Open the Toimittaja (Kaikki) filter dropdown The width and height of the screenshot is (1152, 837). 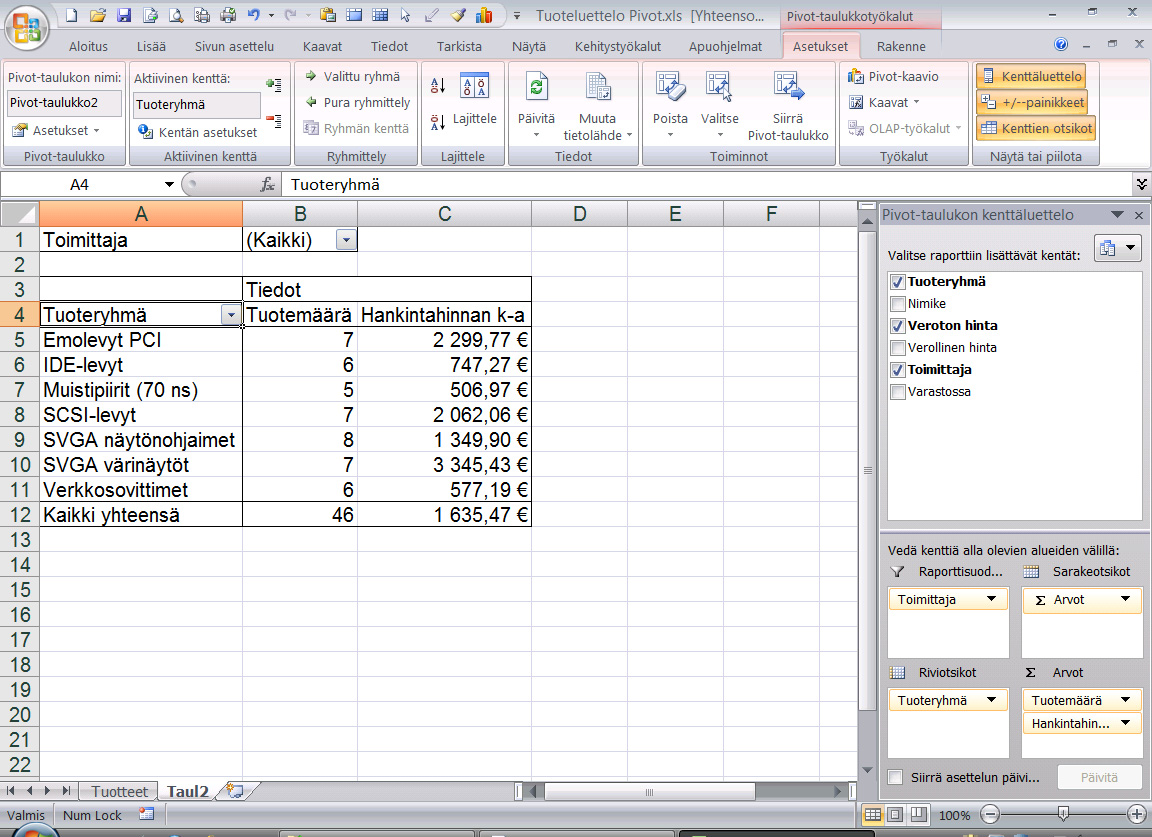[346, 240]
